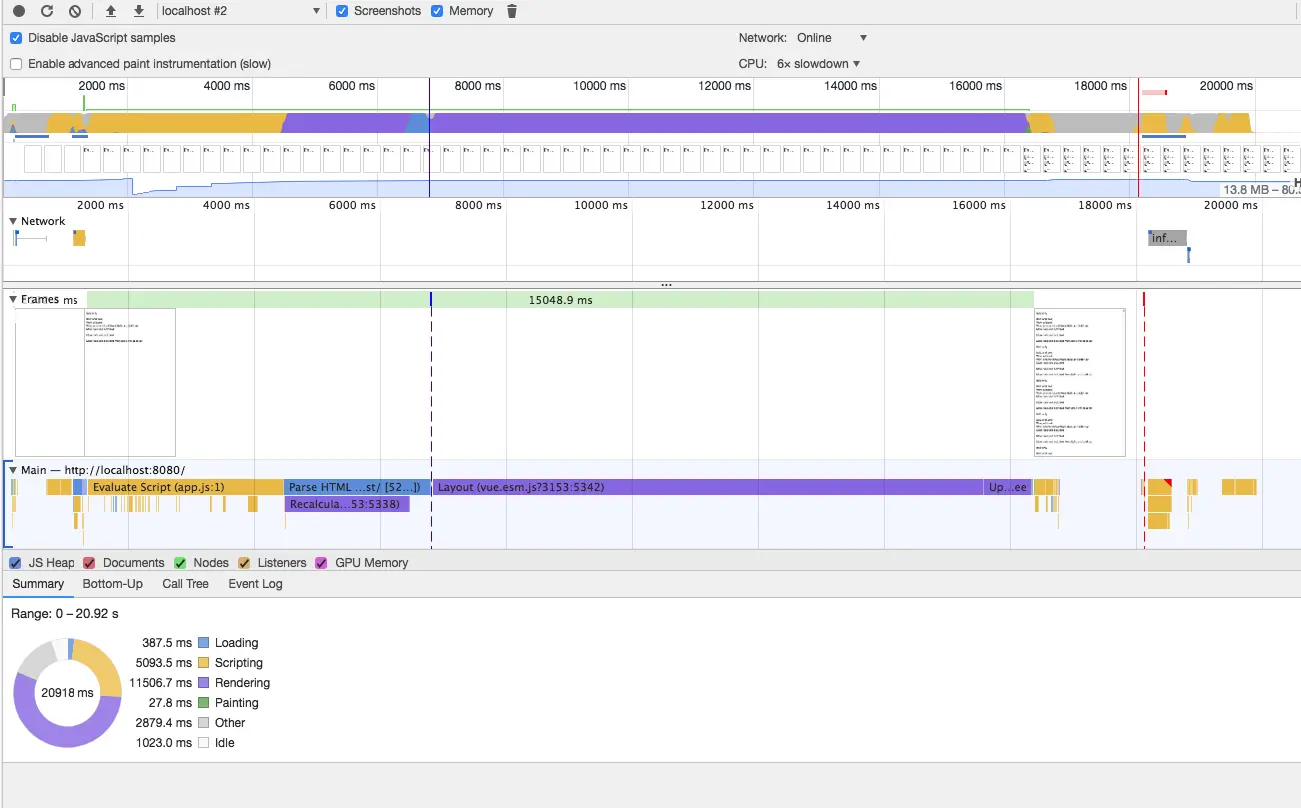Toggle the GPU Memory counter checkbox
This screenshot has height=808, width=1301.
(x=321, y=563)
